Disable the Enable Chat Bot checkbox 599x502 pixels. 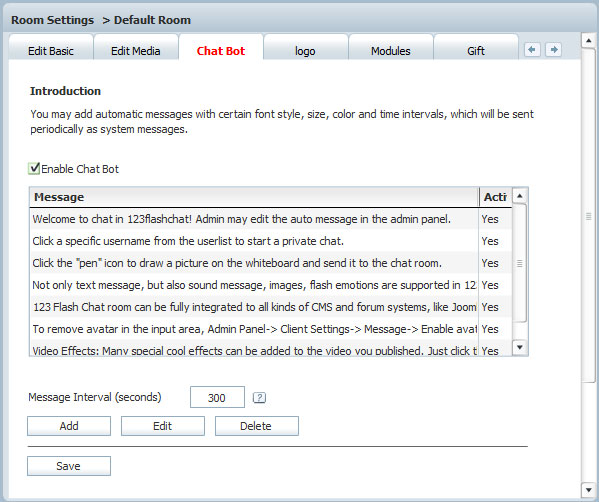click(34, 168)
